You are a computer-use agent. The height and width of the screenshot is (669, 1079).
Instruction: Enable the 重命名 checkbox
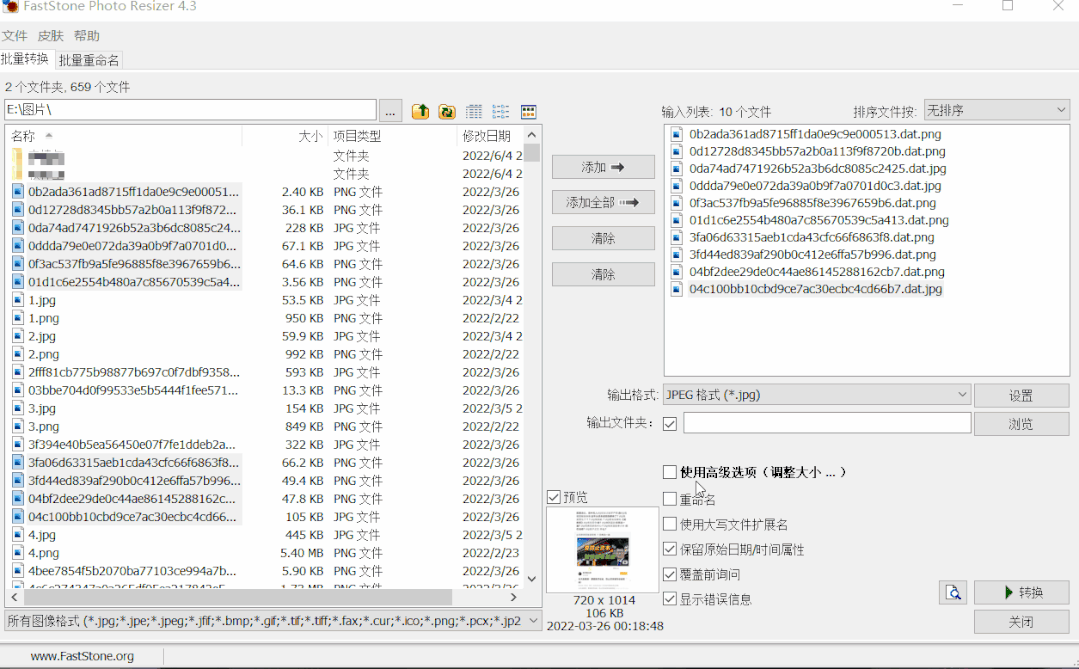pyautogui.click(x=670, y=497)
